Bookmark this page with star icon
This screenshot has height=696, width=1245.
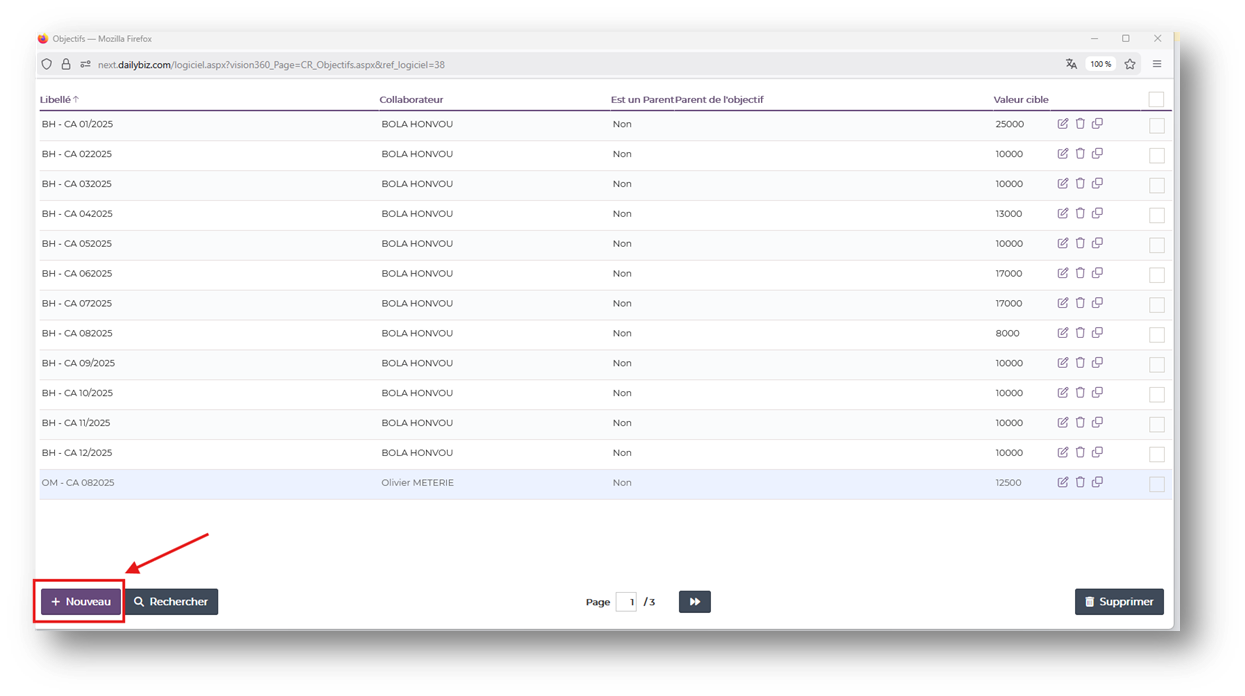pos(1130,64)
